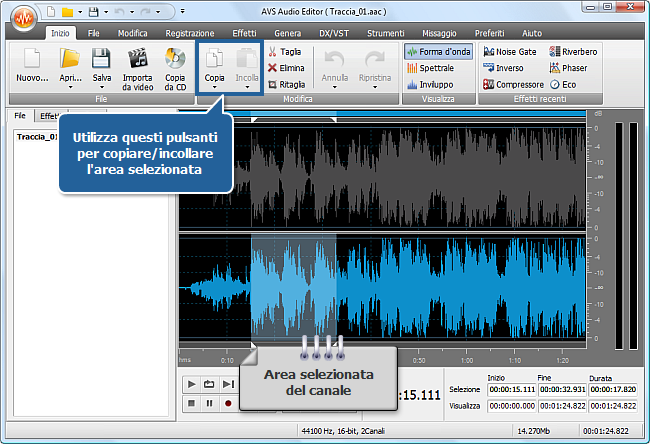Click the Selezione Fine time field
The height and width of the screenshot is (444, 650).
[x=563, y=390]
